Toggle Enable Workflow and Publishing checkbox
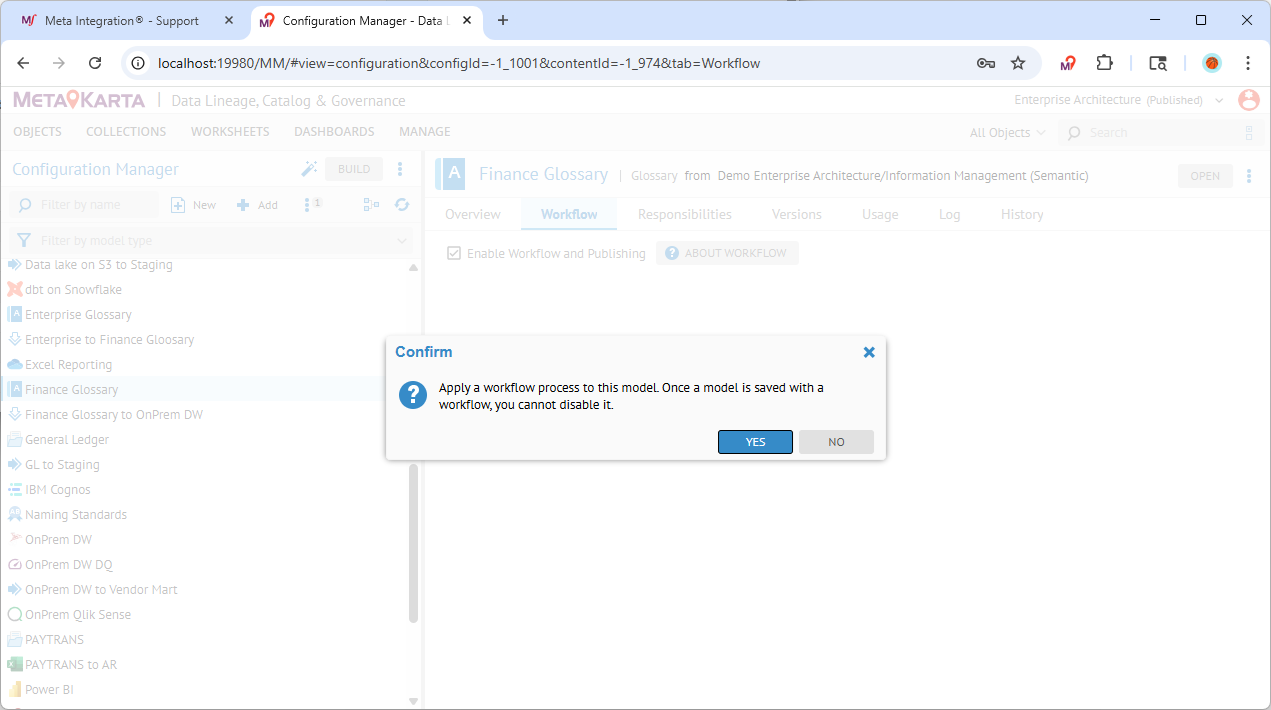Image resolution: width=1271 pixels, height=710 pixels. point(455,254)
